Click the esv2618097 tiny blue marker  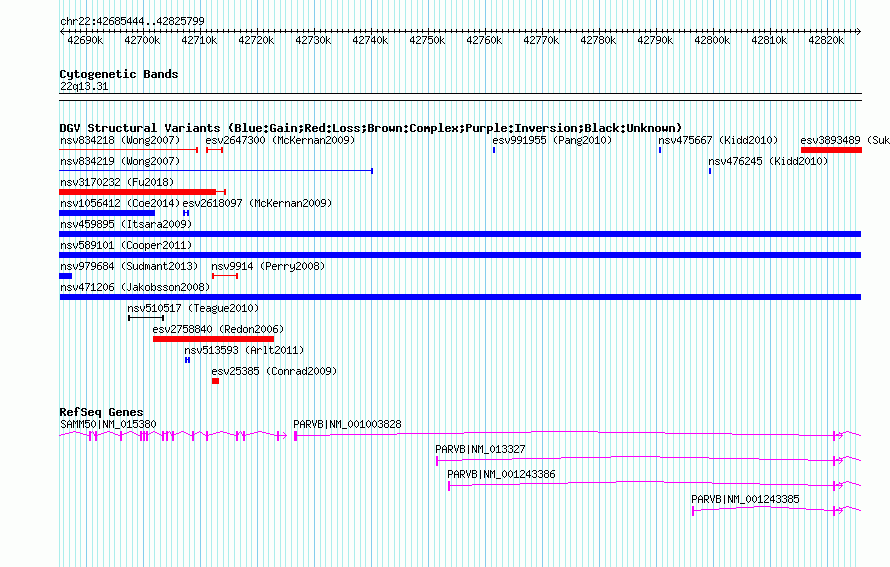point(186,213)
